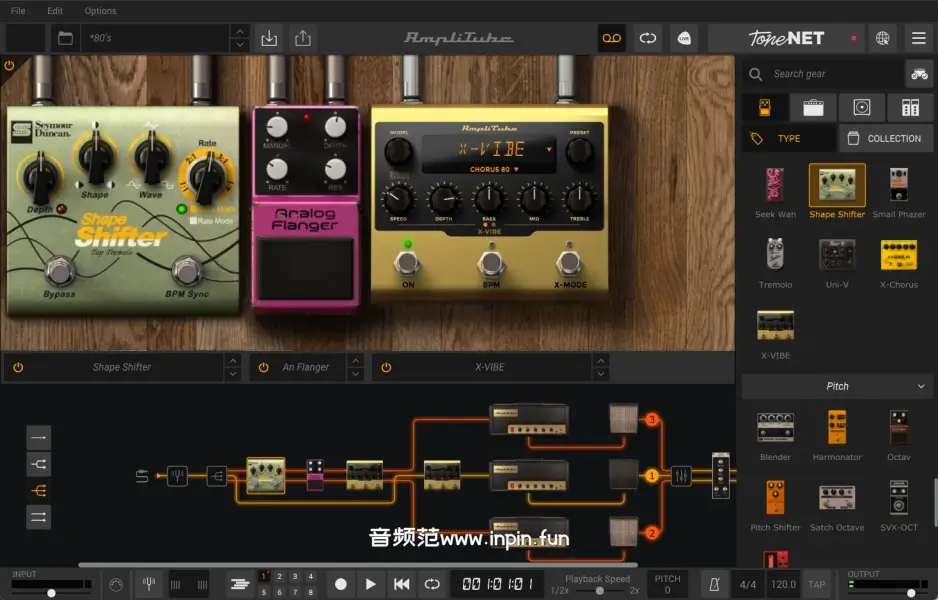Open X-VIBE model dropdown on pedal display
Viewport: 938px width, 600px height.
click(549, 149)
